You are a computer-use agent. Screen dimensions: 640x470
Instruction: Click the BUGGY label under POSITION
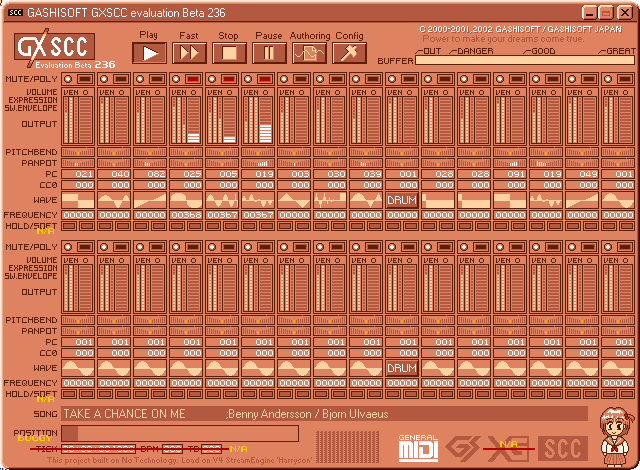pos(35,438)
